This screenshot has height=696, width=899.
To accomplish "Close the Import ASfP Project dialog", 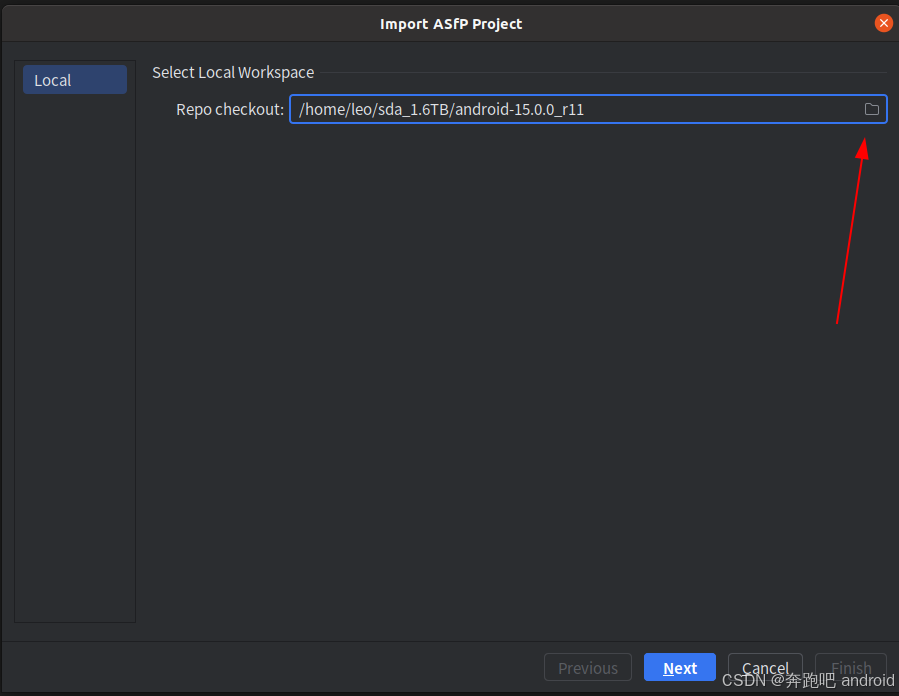I will pos(883,23).
